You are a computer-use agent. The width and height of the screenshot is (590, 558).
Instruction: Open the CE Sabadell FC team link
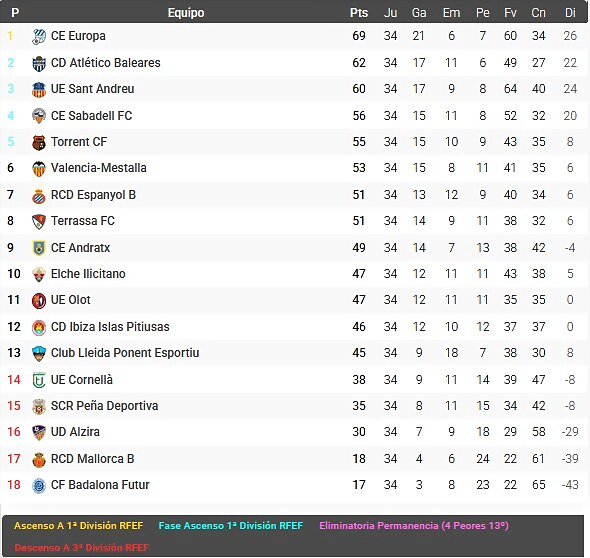click(91, 116)
